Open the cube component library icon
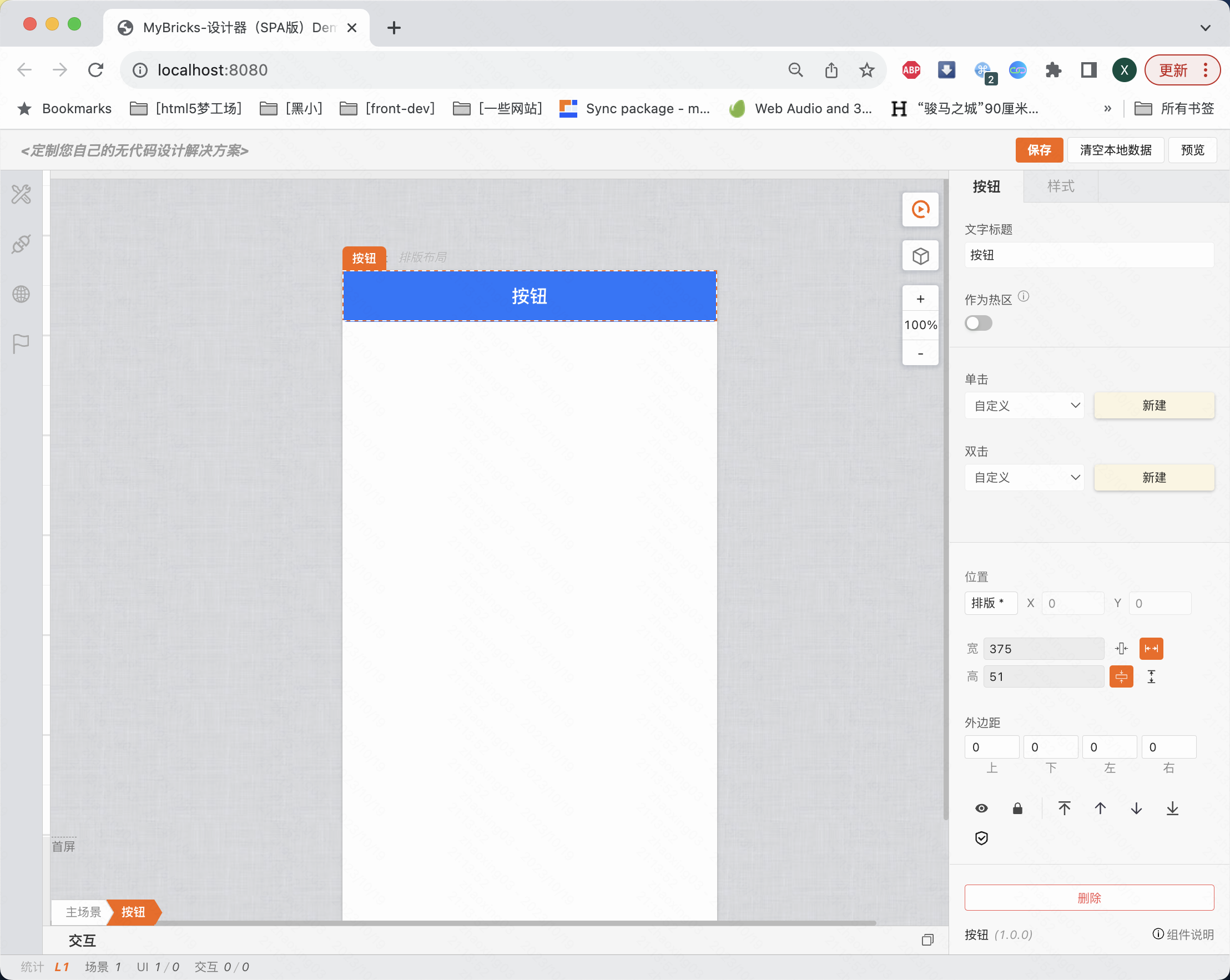This screenshot has width=1230, height=980. (x=920, y=256)
